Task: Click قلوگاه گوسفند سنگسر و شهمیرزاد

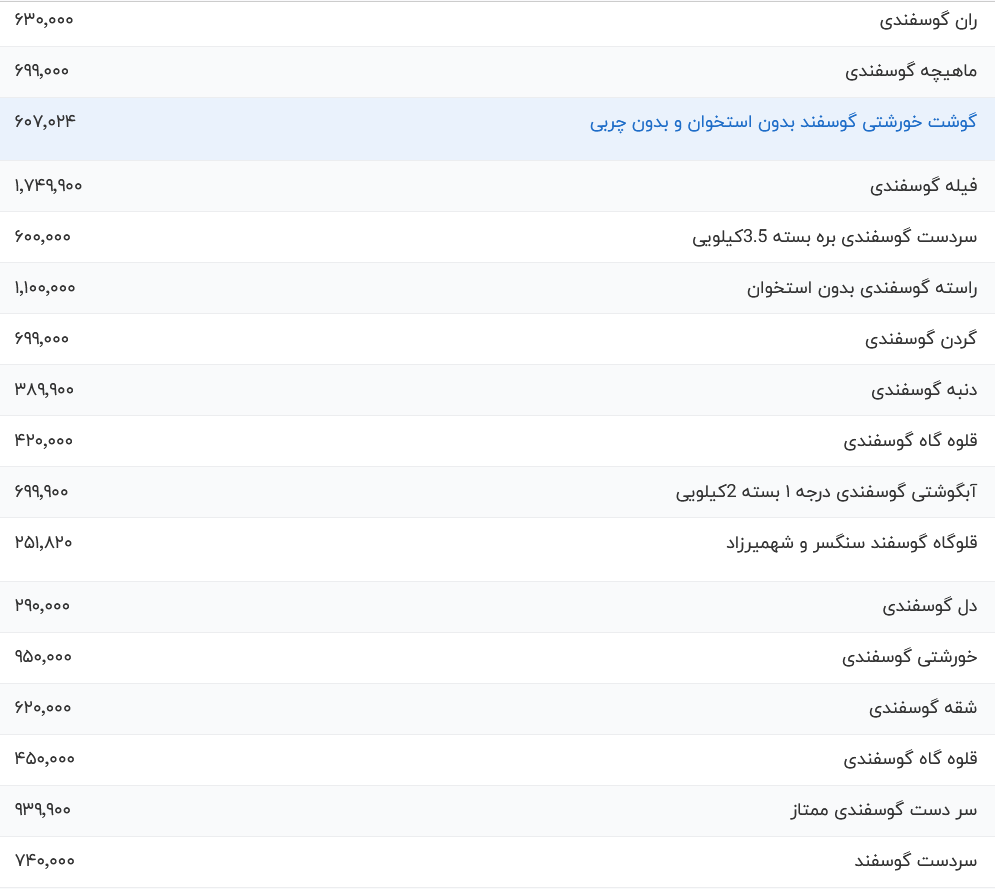Action: (851, 543)
